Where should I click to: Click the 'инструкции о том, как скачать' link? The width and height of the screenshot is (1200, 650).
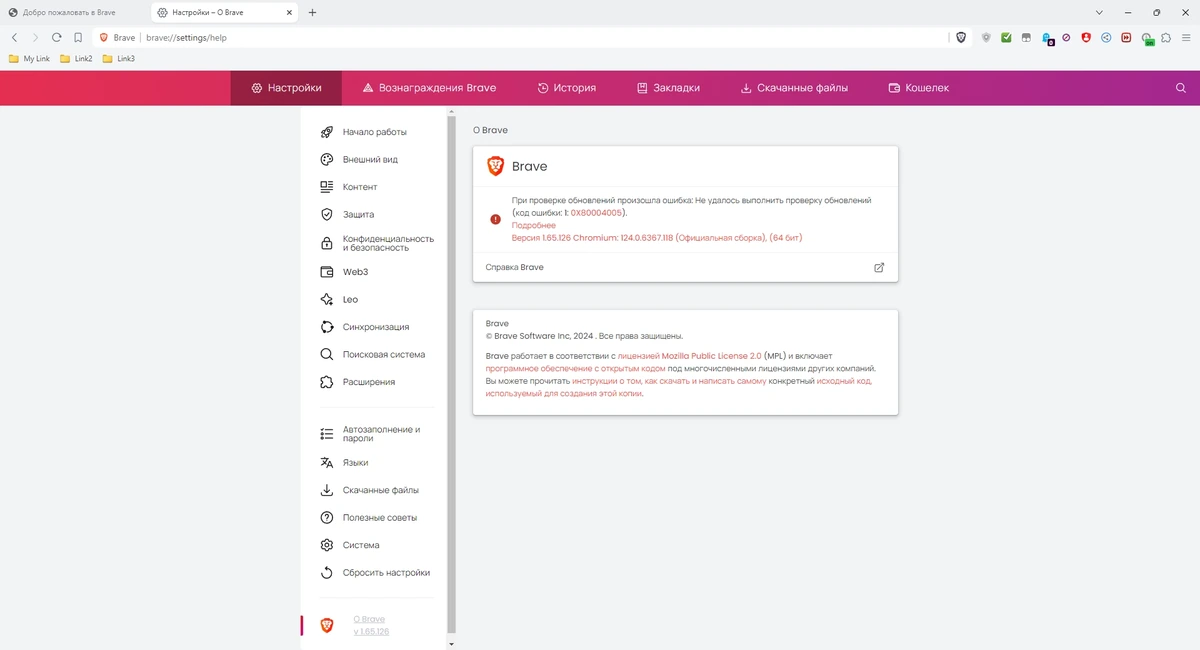point(669,381)
